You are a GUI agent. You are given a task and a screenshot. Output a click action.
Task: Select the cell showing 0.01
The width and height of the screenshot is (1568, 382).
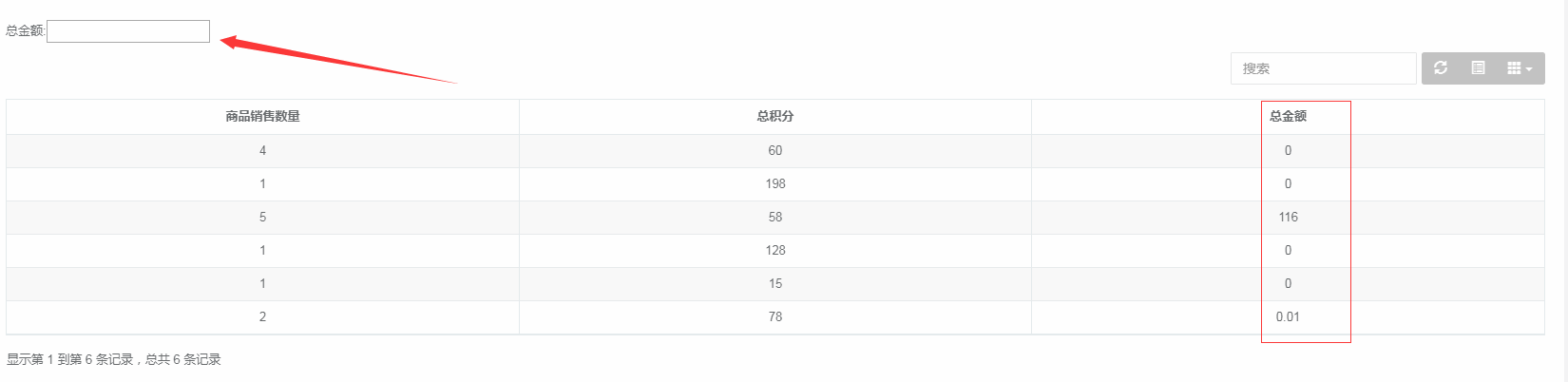coord(1288,316)
